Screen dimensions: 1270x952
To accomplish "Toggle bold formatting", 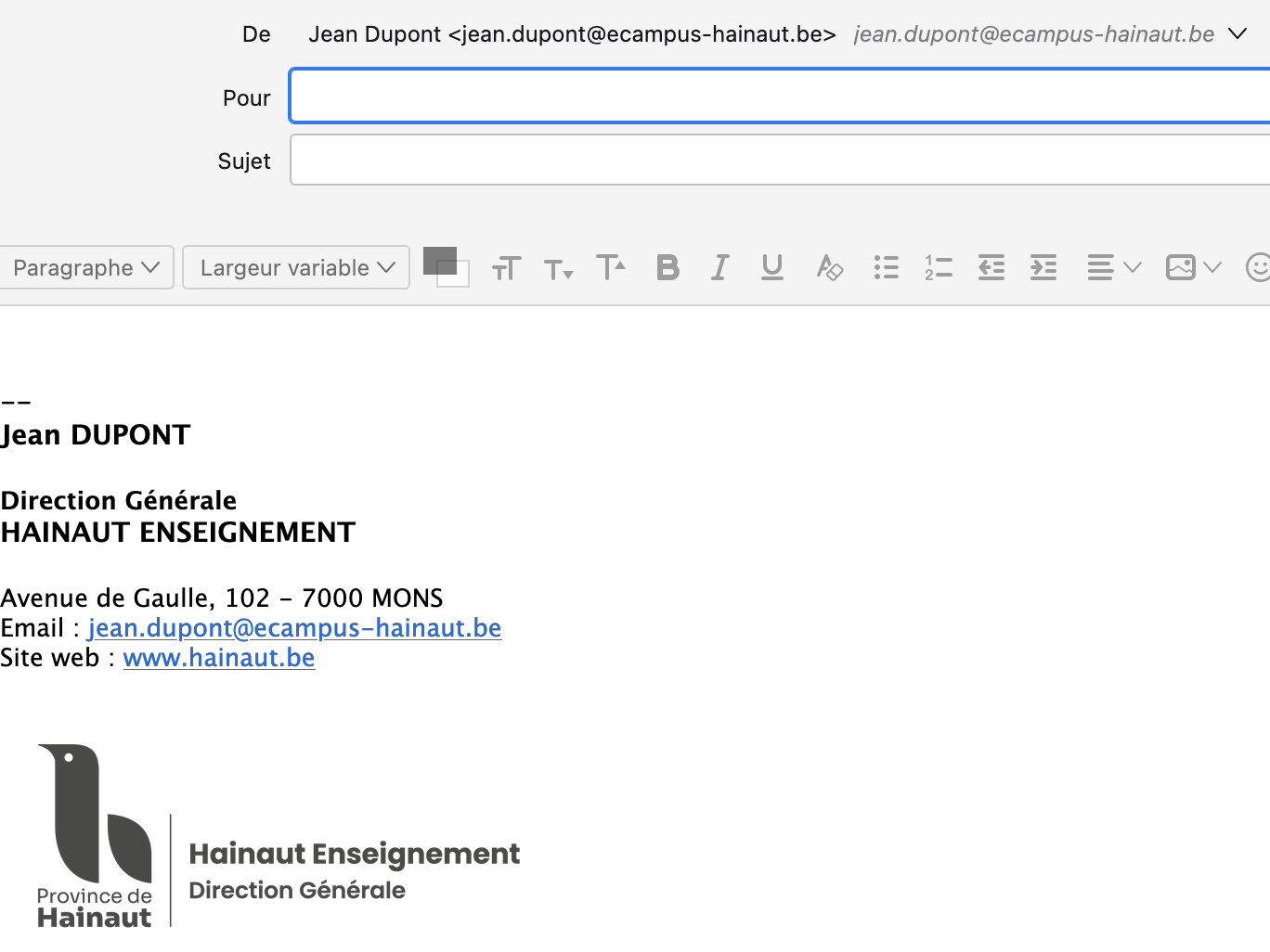I will click(667, 268).
